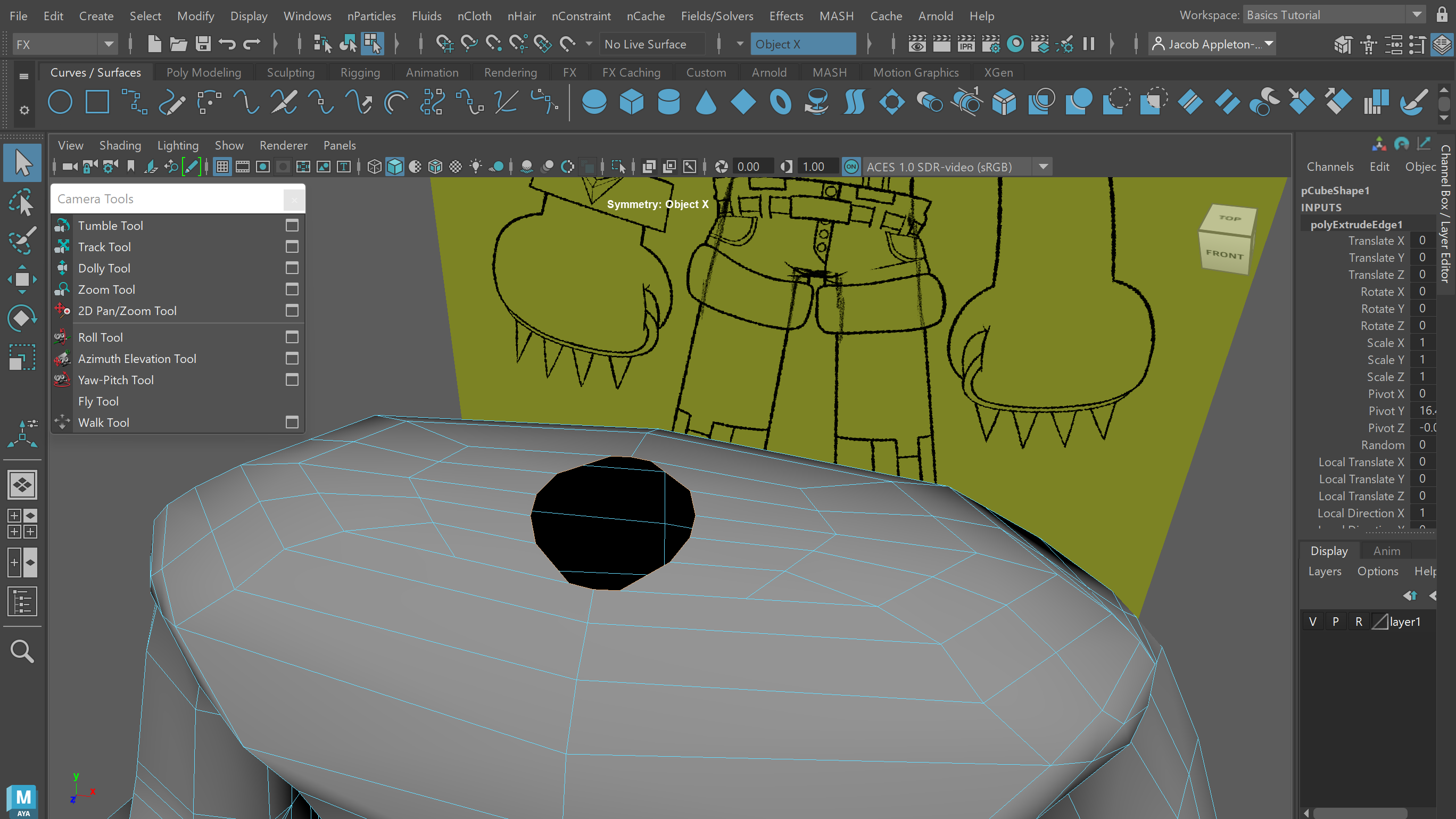
Task: Click the FRONT face of view cube
Action: coord(1225,254)
